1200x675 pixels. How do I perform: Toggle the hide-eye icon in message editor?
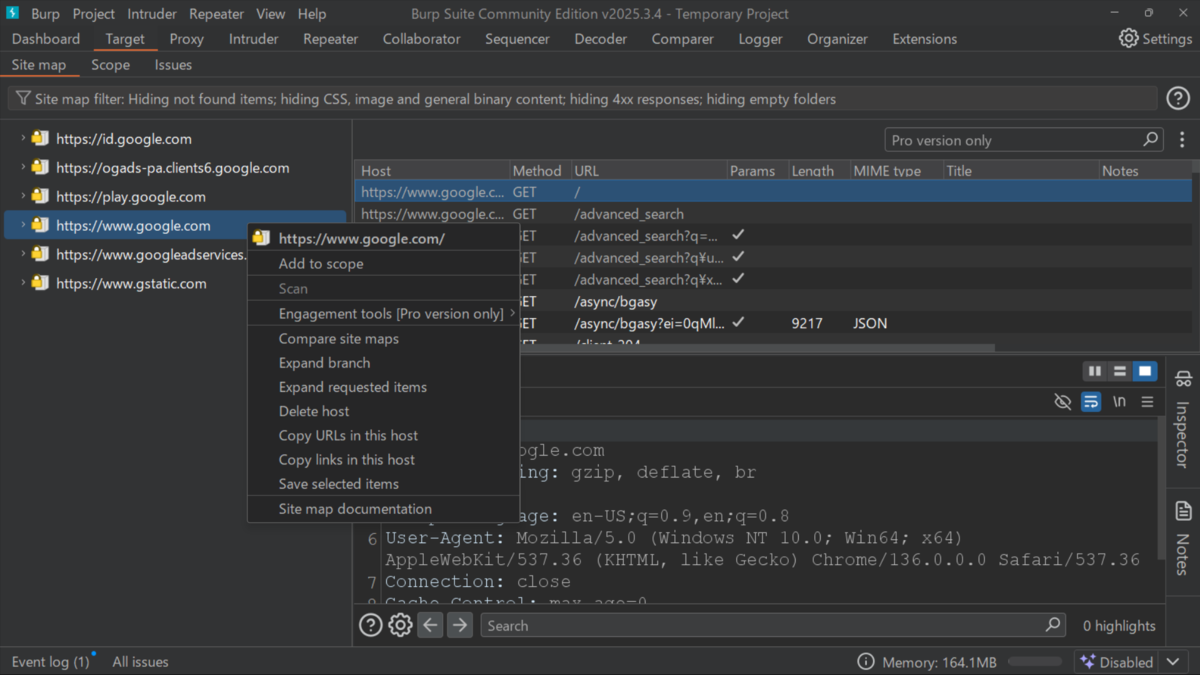(1063, 401)
